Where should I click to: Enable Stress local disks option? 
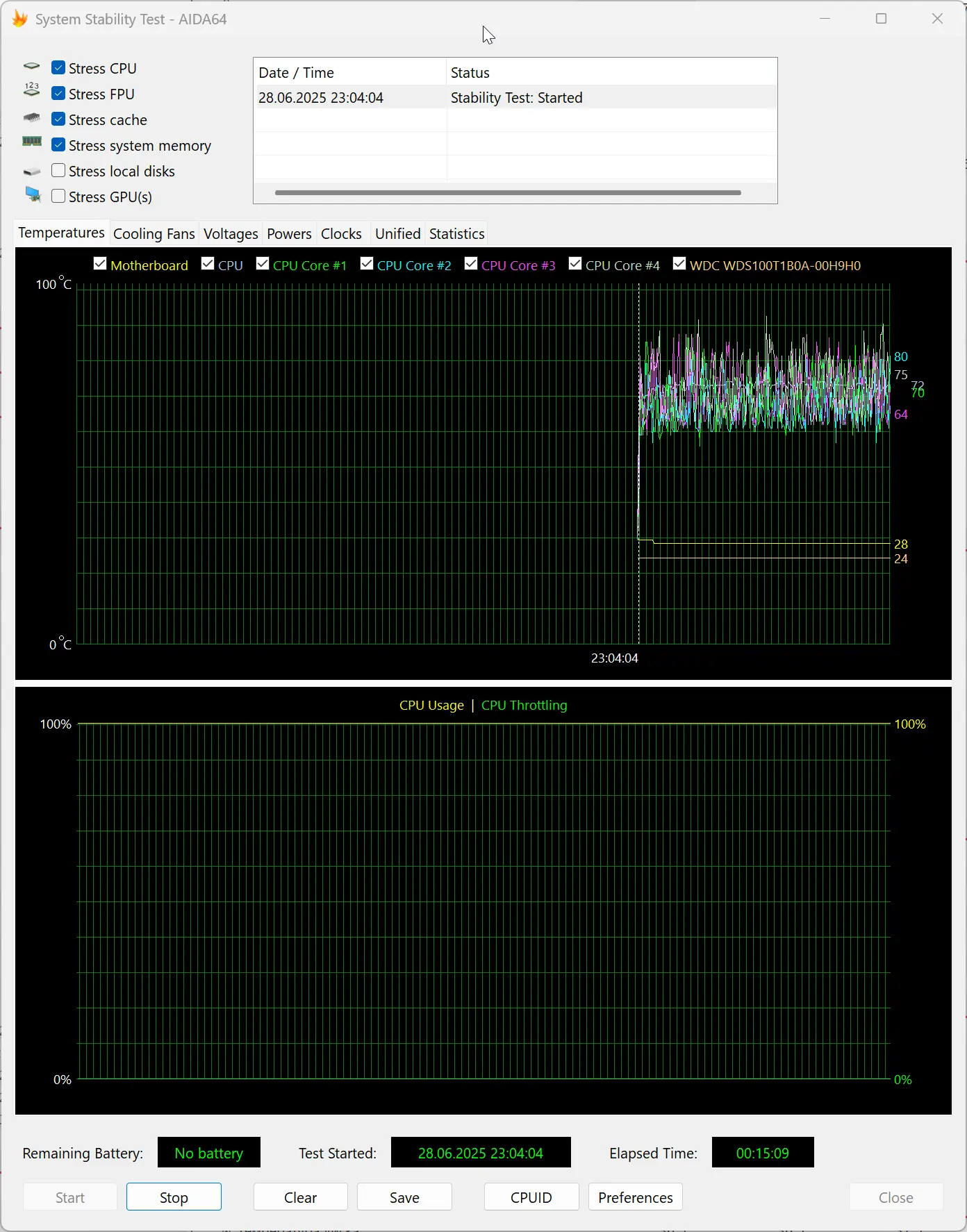(x=59, y=171)
